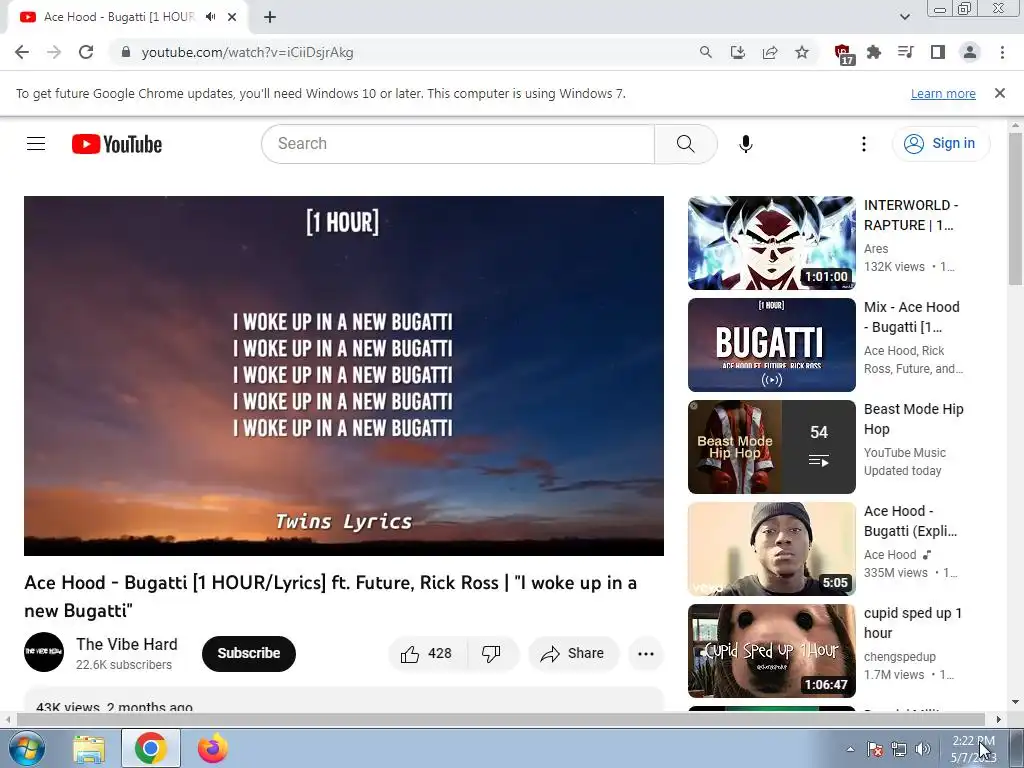Image resolution: width=1024 pixels, height=768 pixels.
Task: Click the Sign in button
Action: pyautogui.click(x=940, y=144)
